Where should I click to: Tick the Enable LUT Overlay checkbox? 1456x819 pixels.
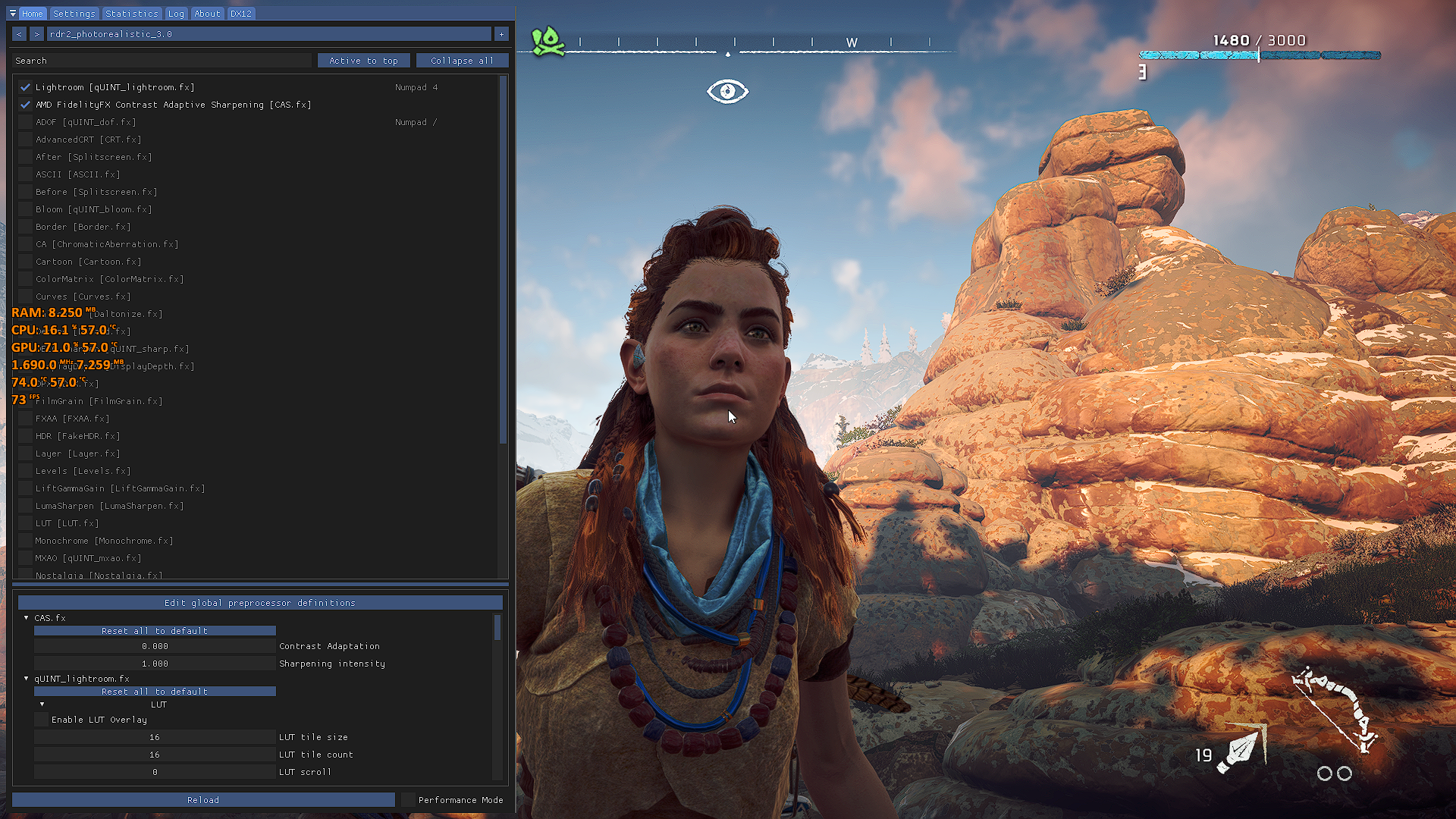41,720
